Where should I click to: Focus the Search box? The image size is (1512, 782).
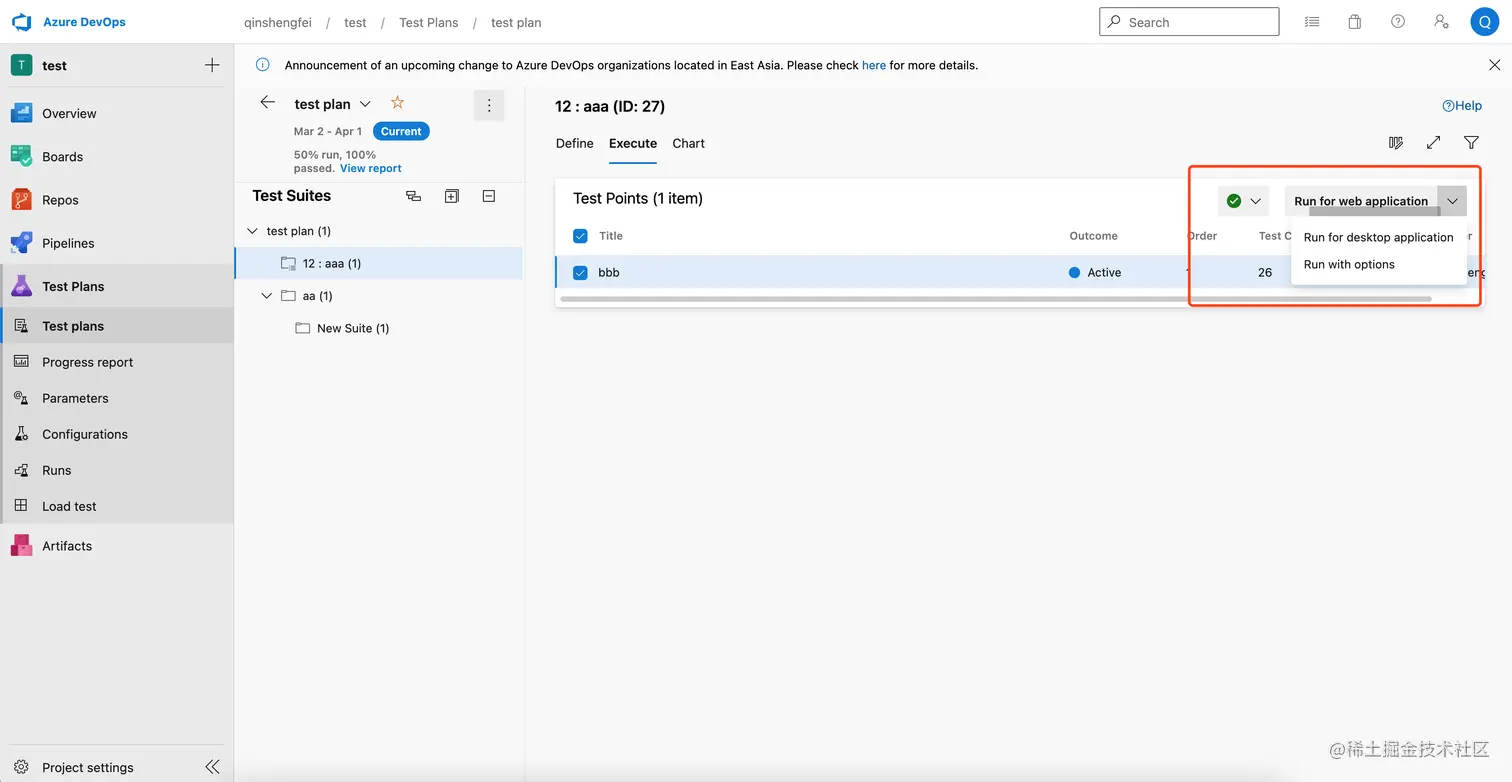coord(1189,22)
